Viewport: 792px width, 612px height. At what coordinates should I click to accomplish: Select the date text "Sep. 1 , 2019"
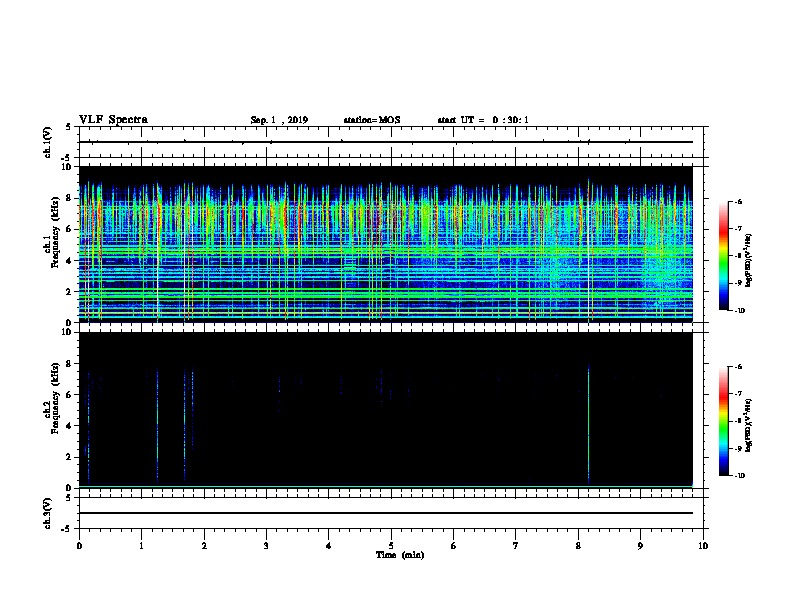[279, 120]
